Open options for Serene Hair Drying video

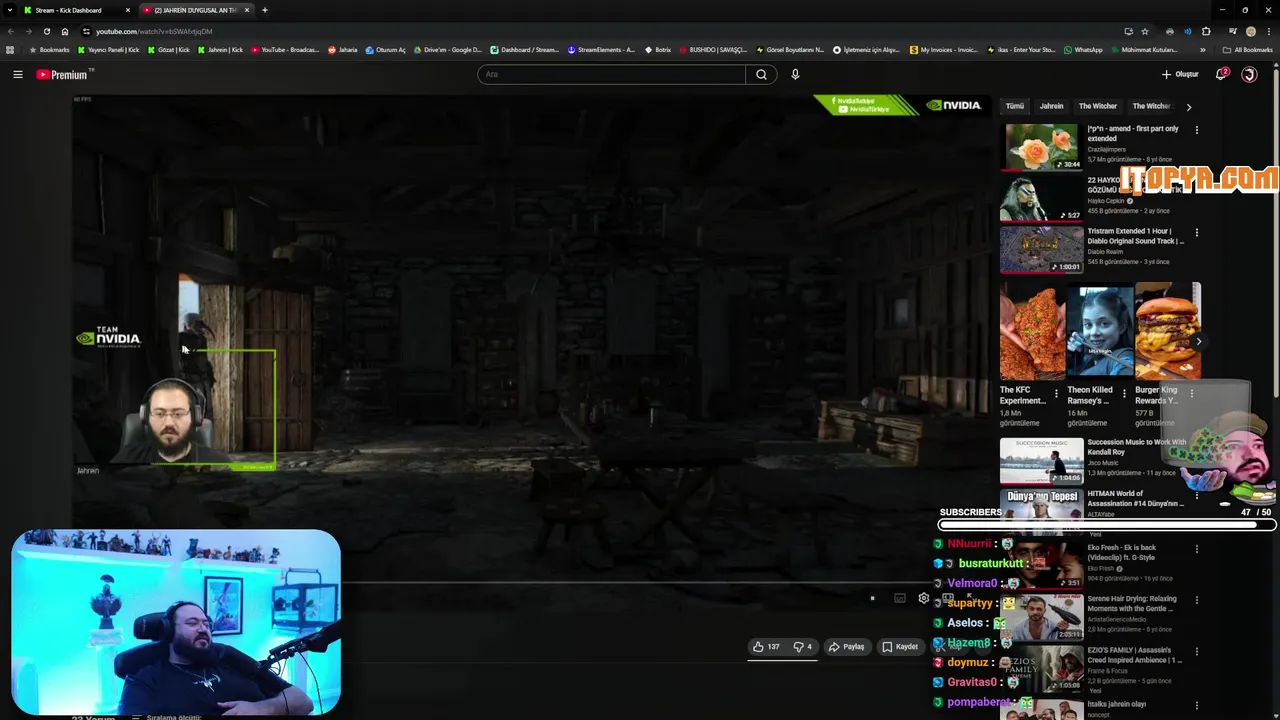coord(1196,600)
